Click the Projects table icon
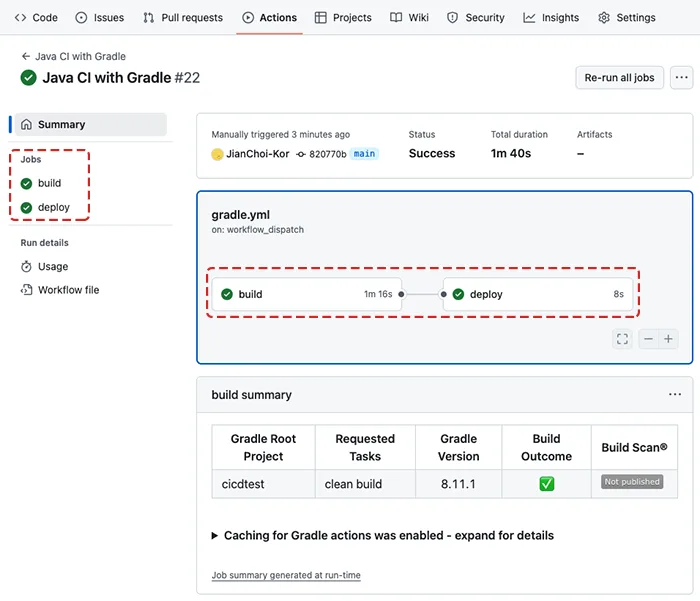Viewport: 700px width, 601px height. tap(321, 17)
